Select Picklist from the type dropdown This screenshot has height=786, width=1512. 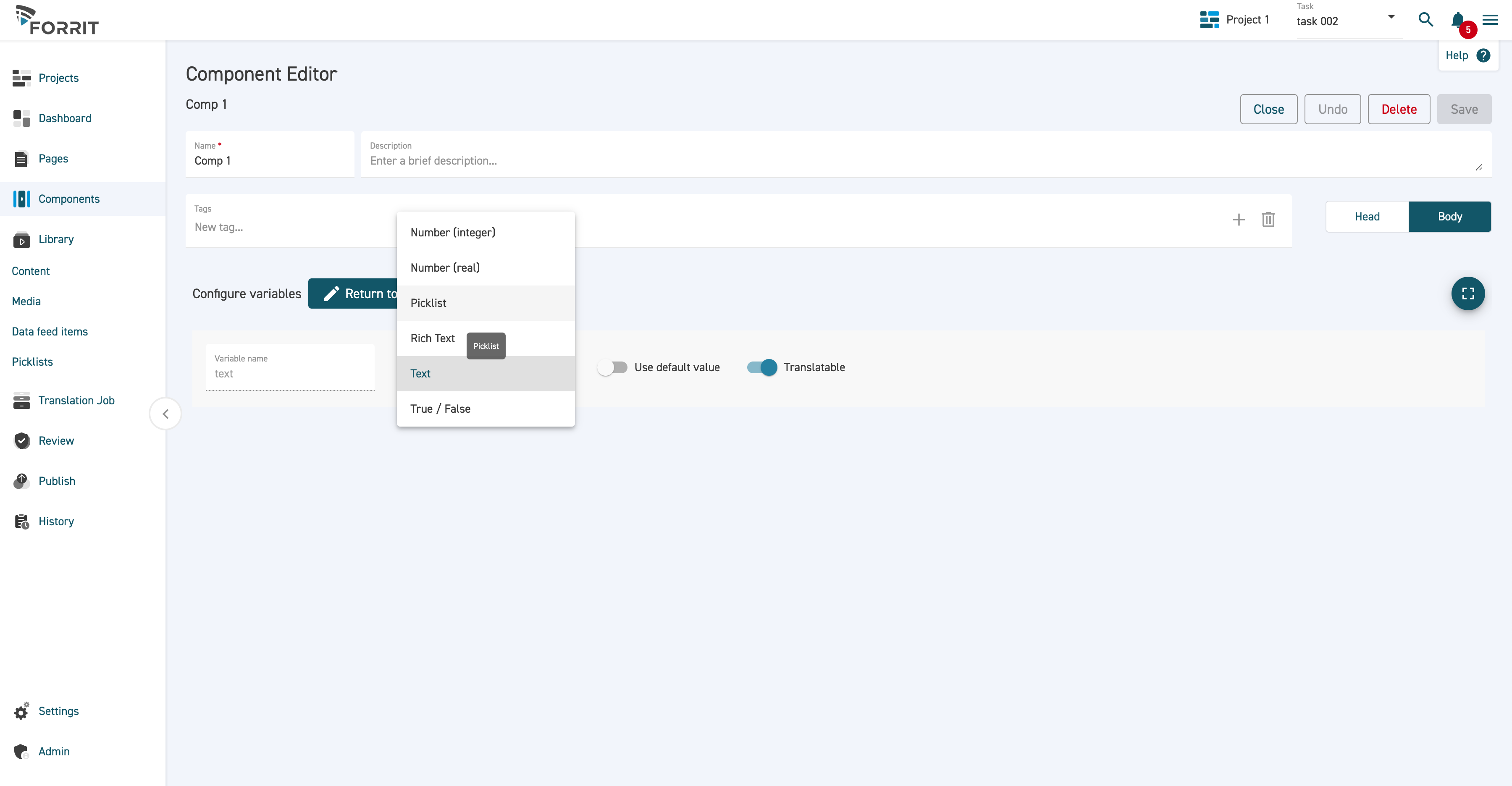pos(428,303)
